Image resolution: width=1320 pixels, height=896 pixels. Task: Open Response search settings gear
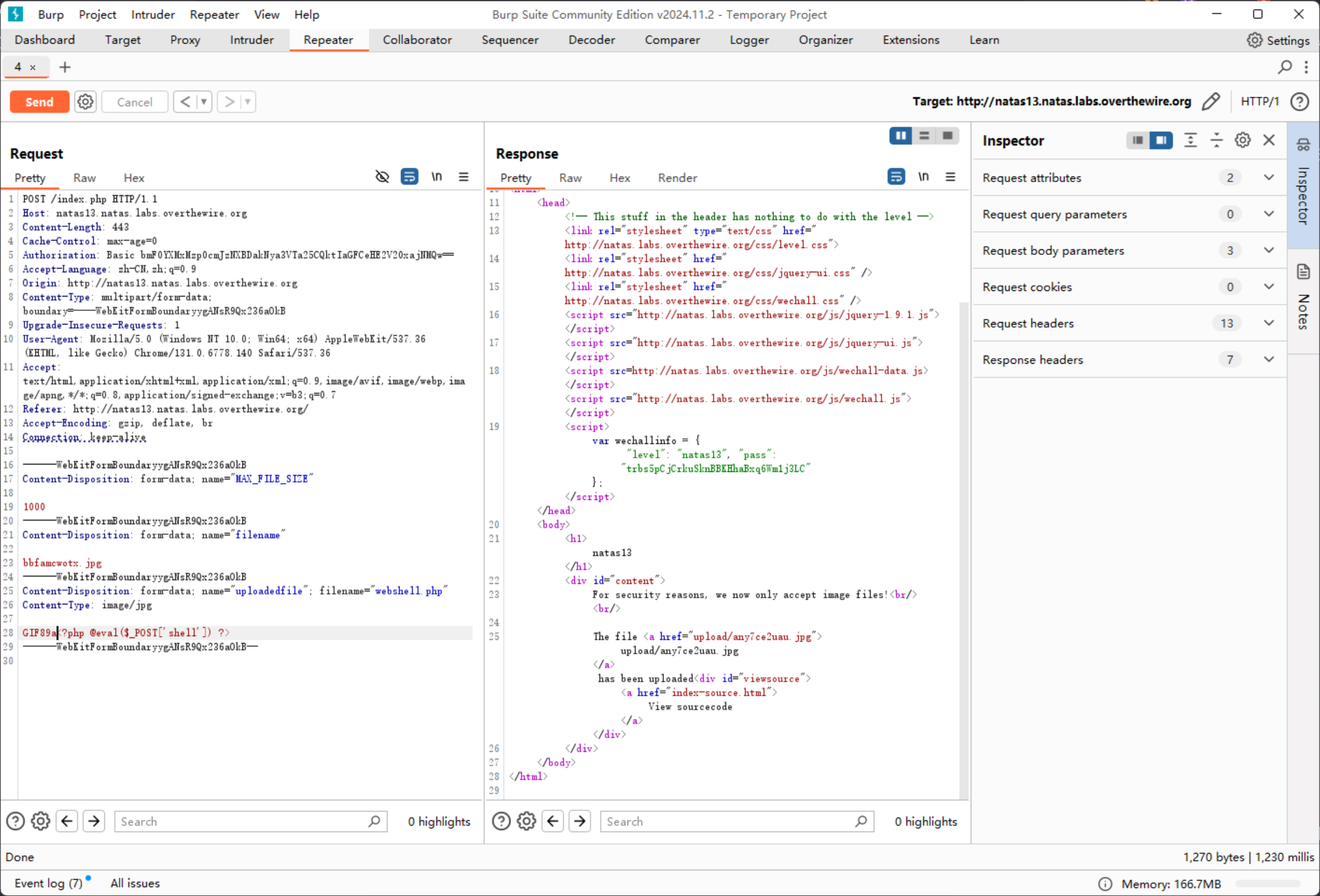527,821
